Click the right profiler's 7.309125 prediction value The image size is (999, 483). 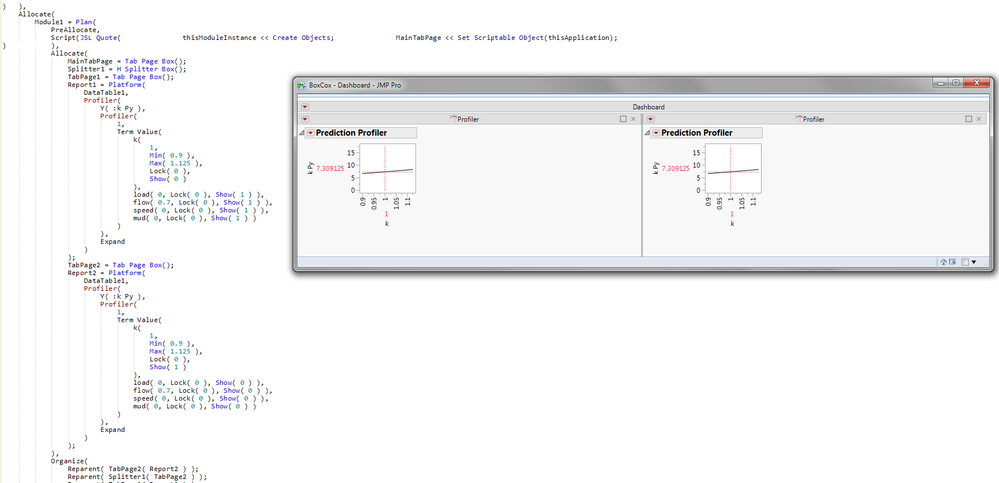(x=675, y=169)
